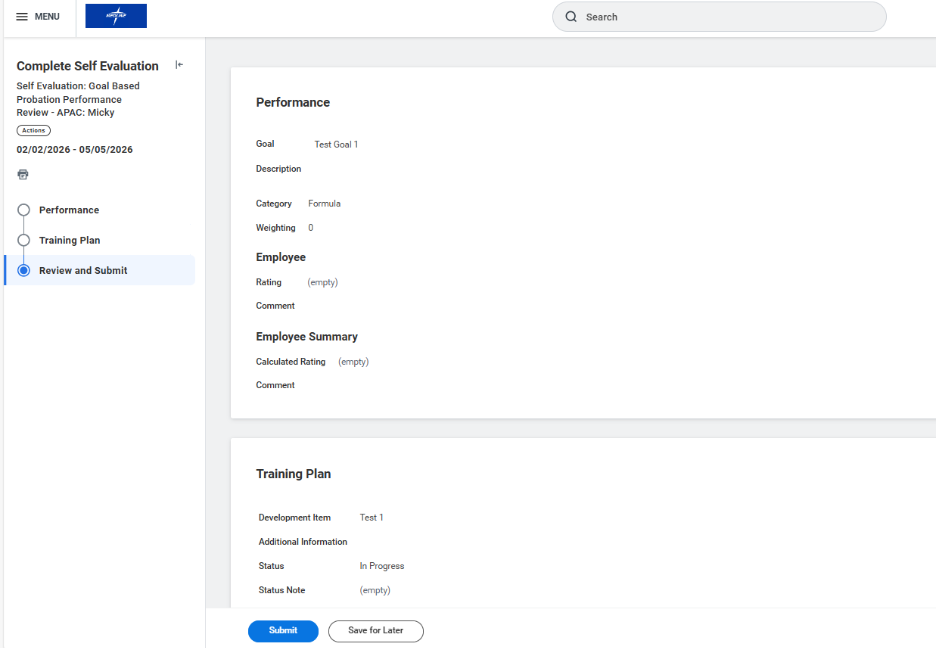Select the Training Plan step circle
Viewport: 936px width, 648px height.
[x=24, y=240]
